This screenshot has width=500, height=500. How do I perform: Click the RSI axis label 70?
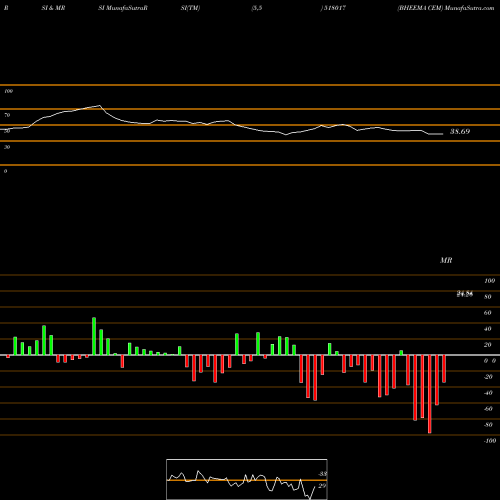click(7, 115)
